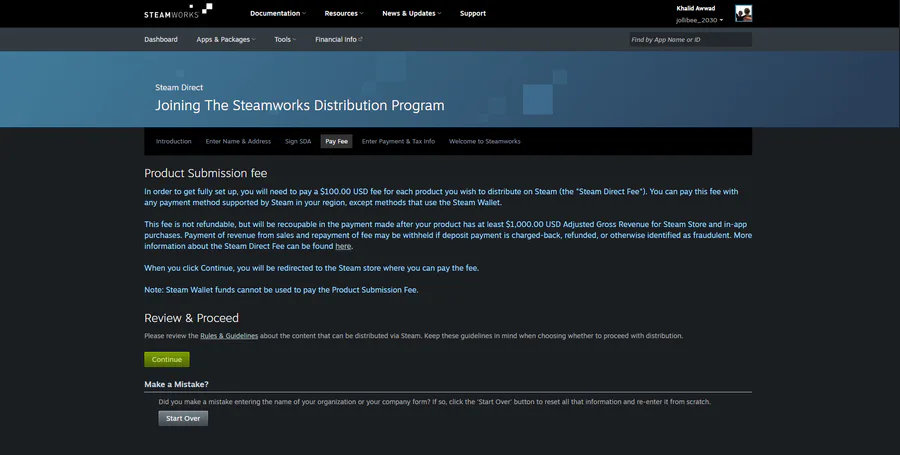Viewport: 900px width, 455px height.
Task: Go to Enter Name & Address tab
Action: click(238, 141)
